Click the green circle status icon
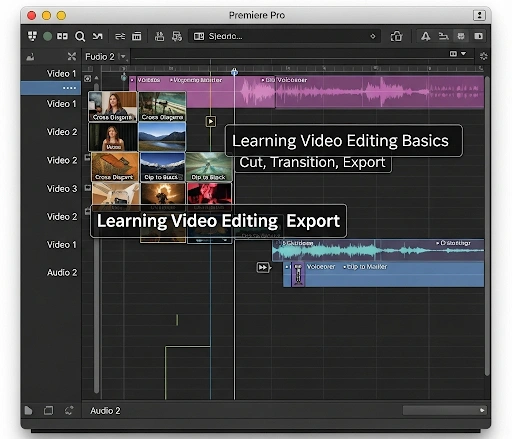Image resolution: width=512 pixels, height=439 pixels. (47, 36)
